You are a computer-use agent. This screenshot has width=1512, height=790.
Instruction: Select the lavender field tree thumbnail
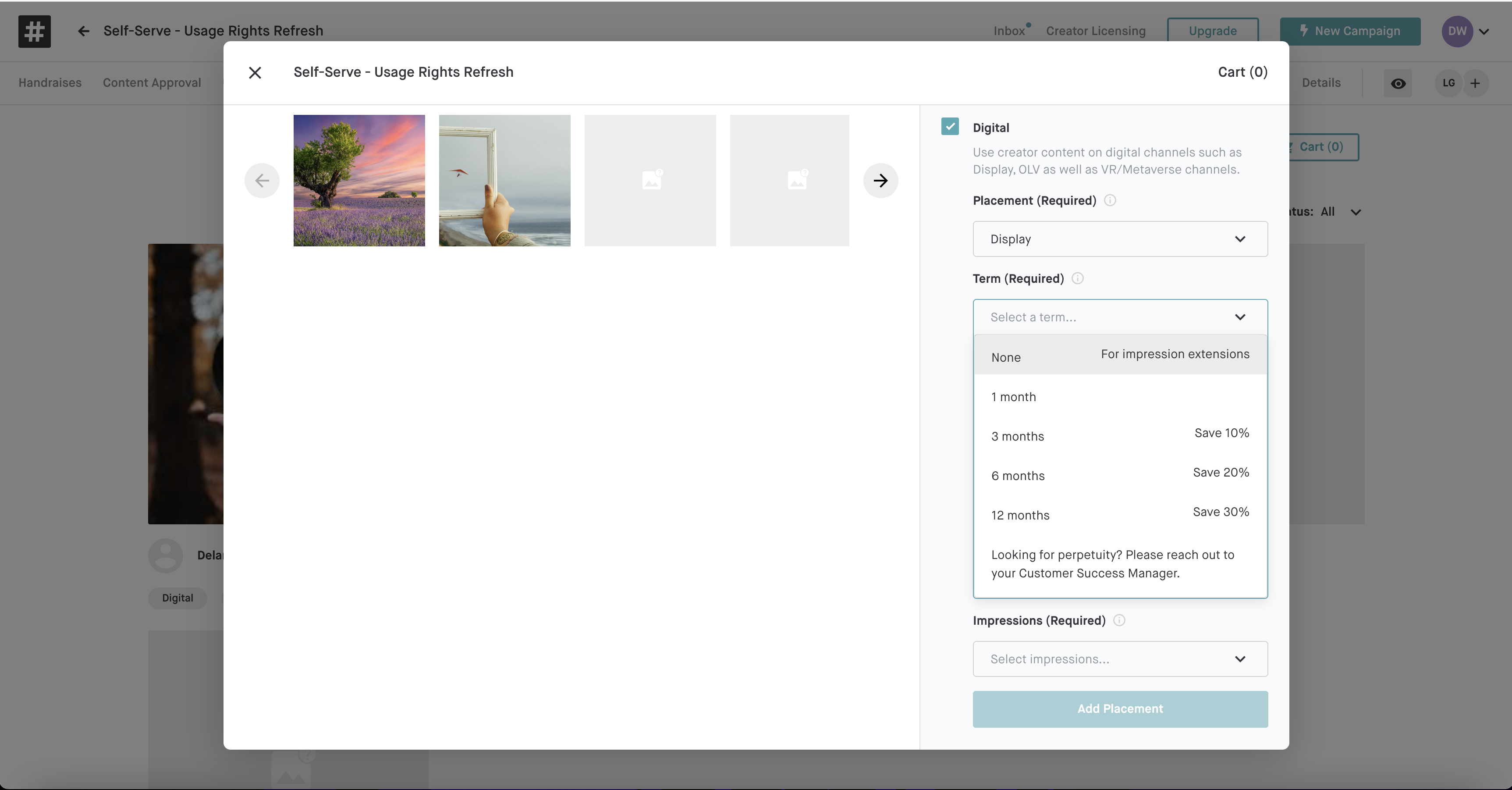point(359,180)
